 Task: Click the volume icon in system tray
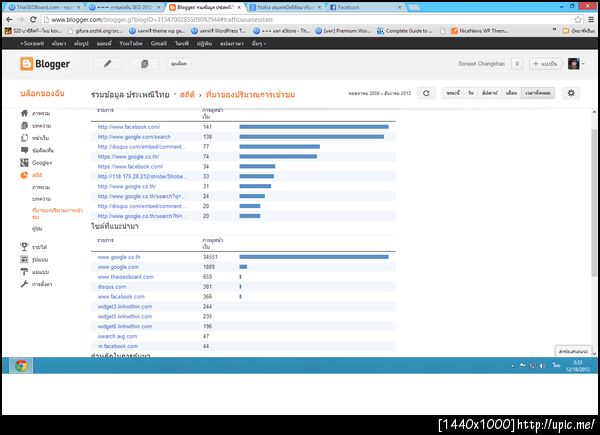point(542,366)
